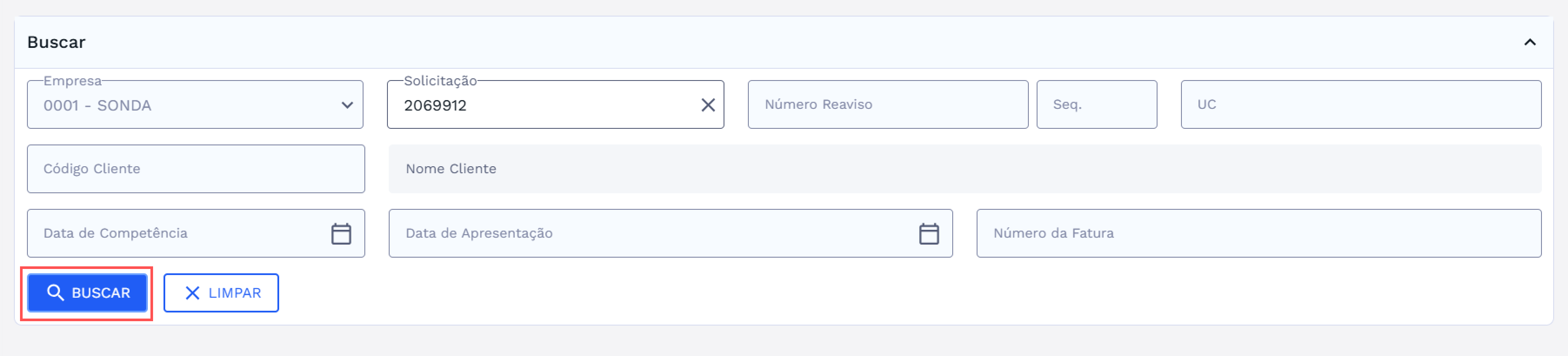Focus the Solicitação field containing 2069912
The width and height of the screenshot is (1568, 356).
[542, 105]
